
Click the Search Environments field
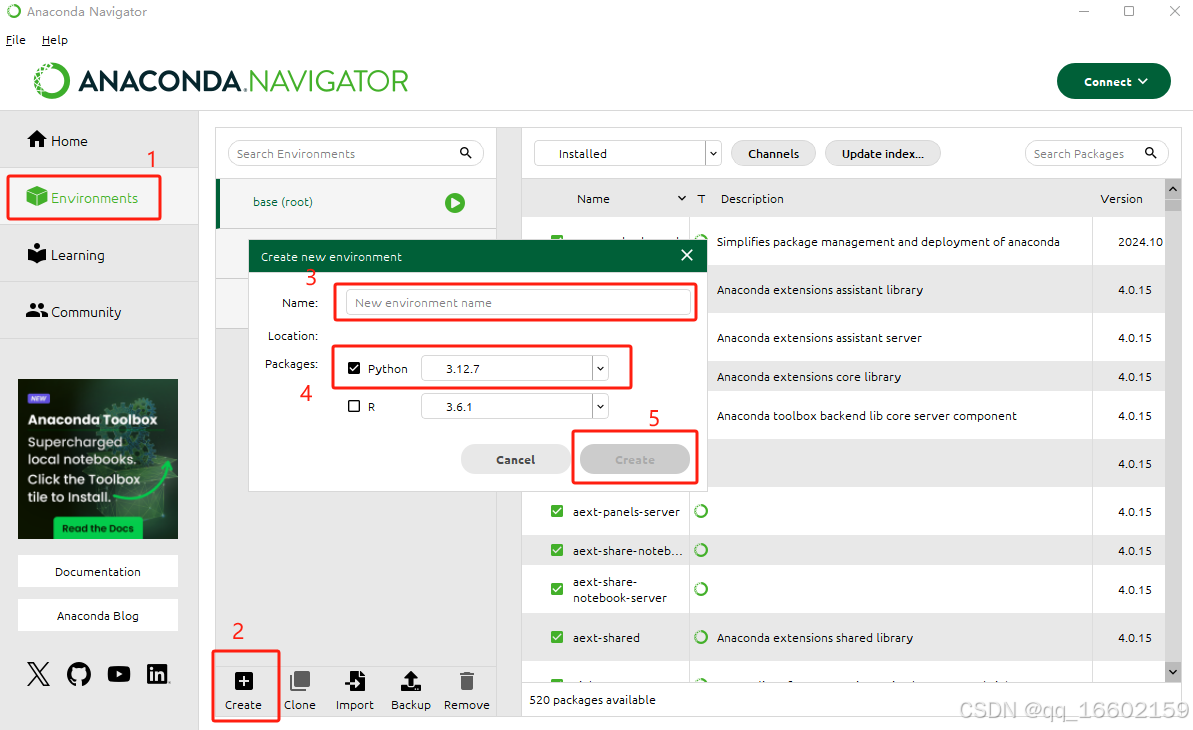coord(356,153)
